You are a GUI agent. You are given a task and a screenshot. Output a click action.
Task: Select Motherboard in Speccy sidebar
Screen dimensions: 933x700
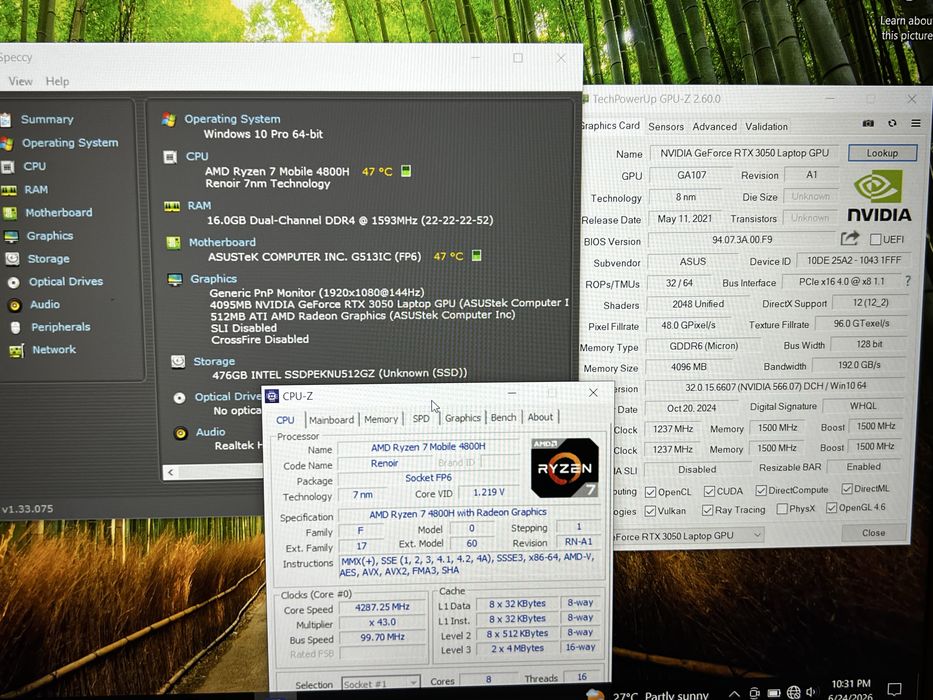click(x=58, y=212)
